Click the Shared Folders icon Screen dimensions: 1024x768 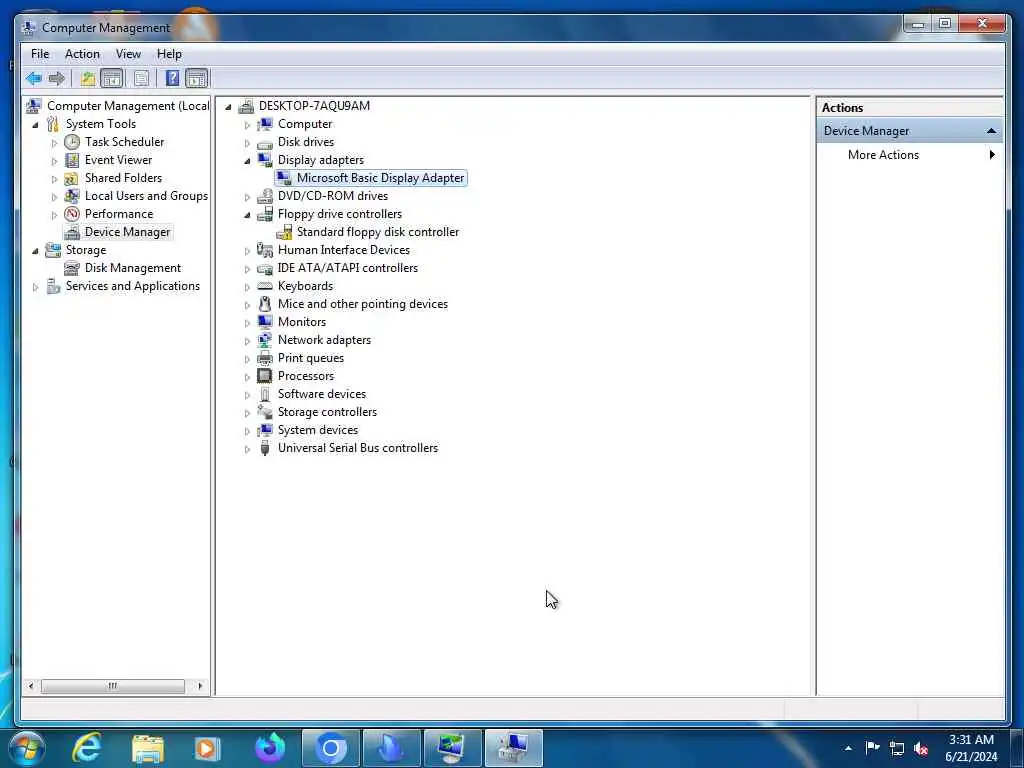pyautogui.click(x=72, y=178)
